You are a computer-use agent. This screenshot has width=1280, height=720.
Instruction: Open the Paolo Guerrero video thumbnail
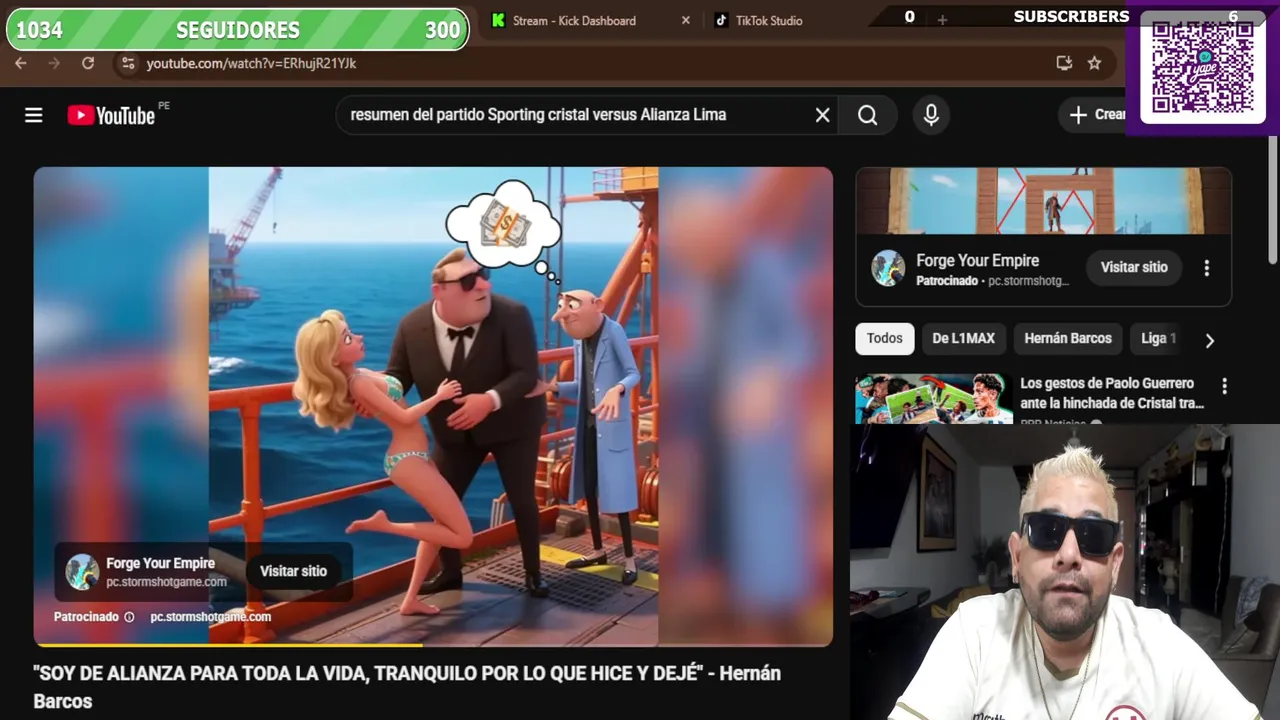[933, 399]
